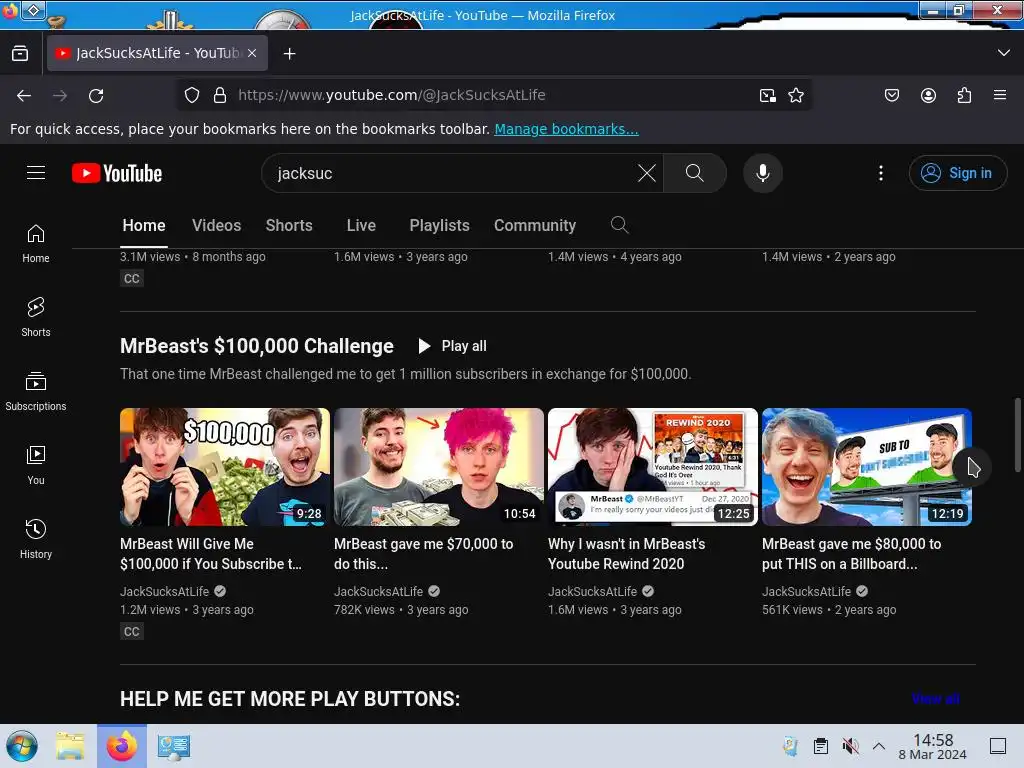List all tabs with the dropdown chevron
The width and height of the screenshot is (1024, 768).
[1004, 53]
